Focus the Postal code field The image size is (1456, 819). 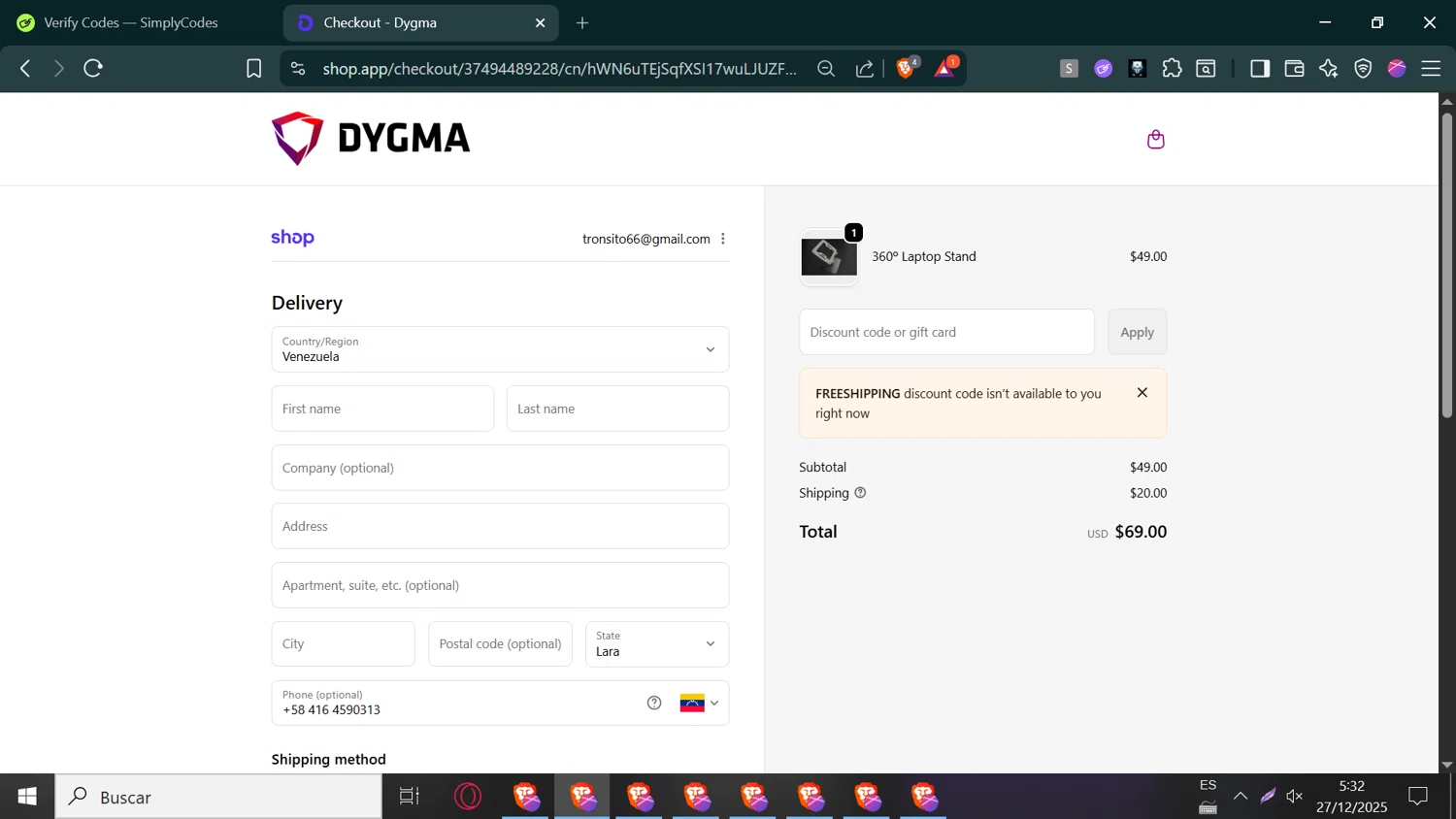(500, 644)
